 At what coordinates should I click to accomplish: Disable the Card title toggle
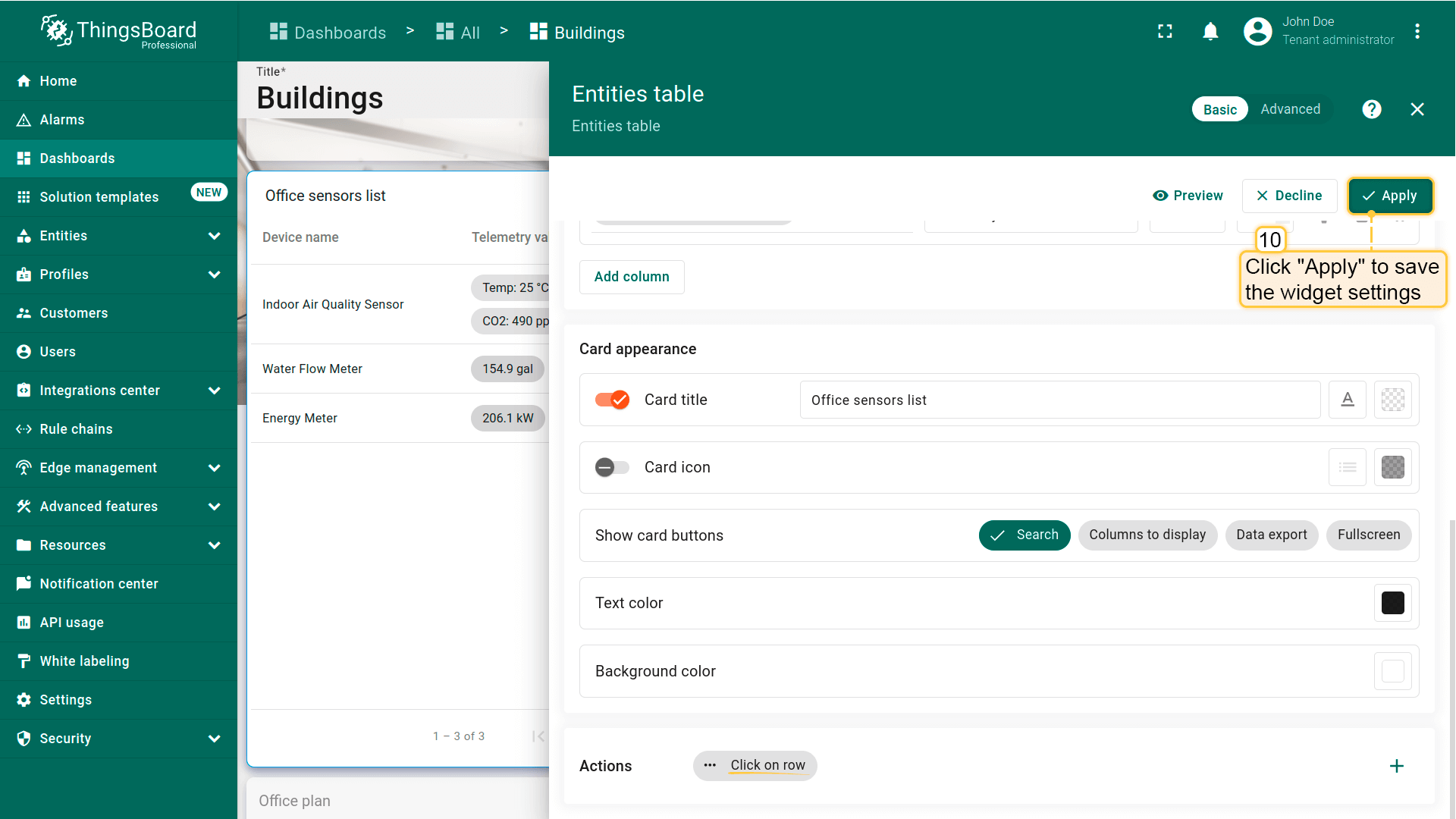click(x=612, y=400)
